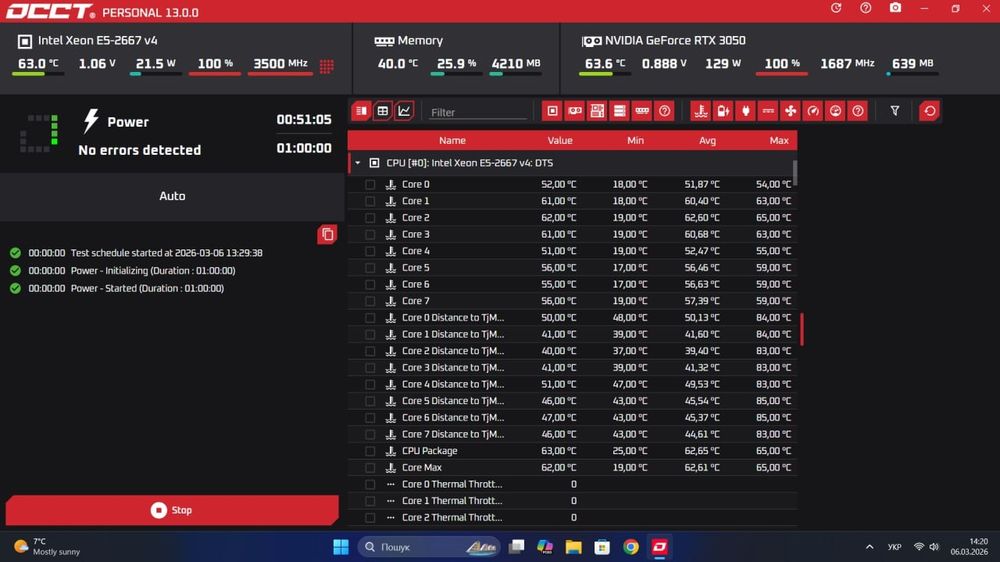This screenshot has height=562, width=1000.
Task: Tick the checkbox for the Core 5 row
Action: click(x=370, y=267)
